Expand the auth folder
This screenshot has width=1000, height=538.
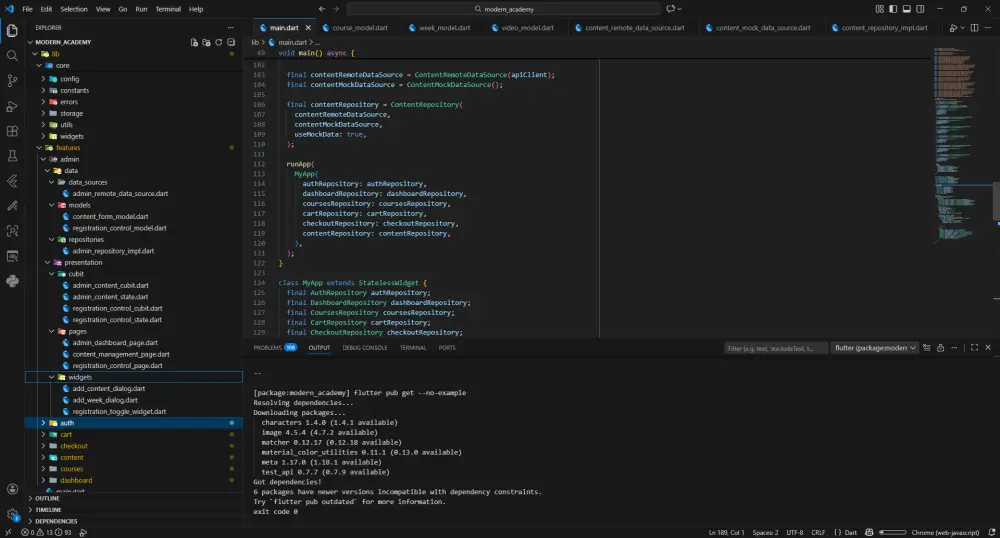coord(134,423)
